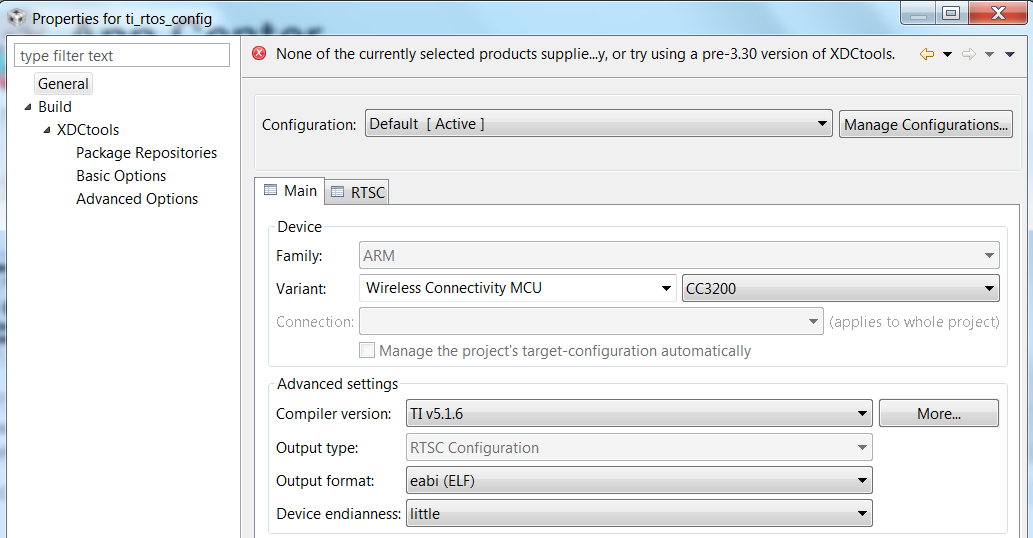
Task: Click the Manage Configurations button
Action: (925, 124)
